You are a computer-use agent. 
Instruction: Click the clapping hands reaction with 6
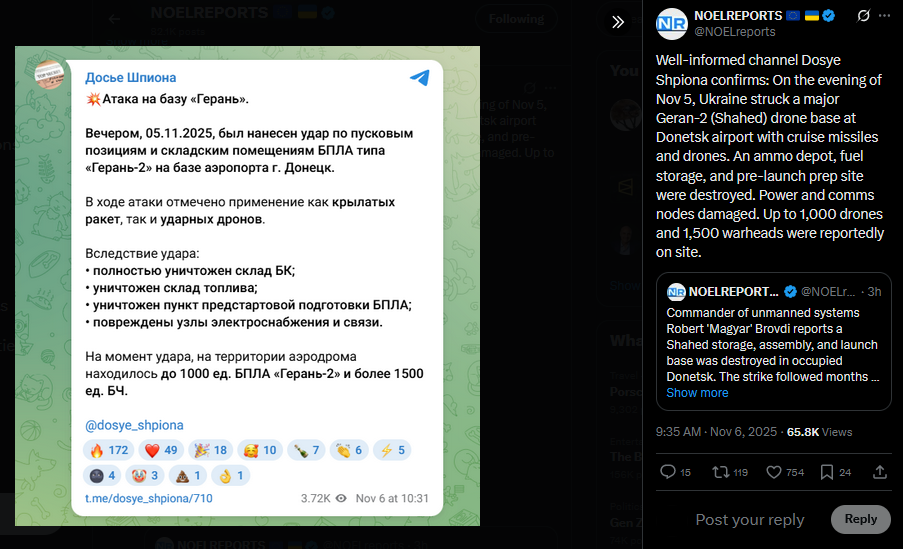tap(349, 450)
